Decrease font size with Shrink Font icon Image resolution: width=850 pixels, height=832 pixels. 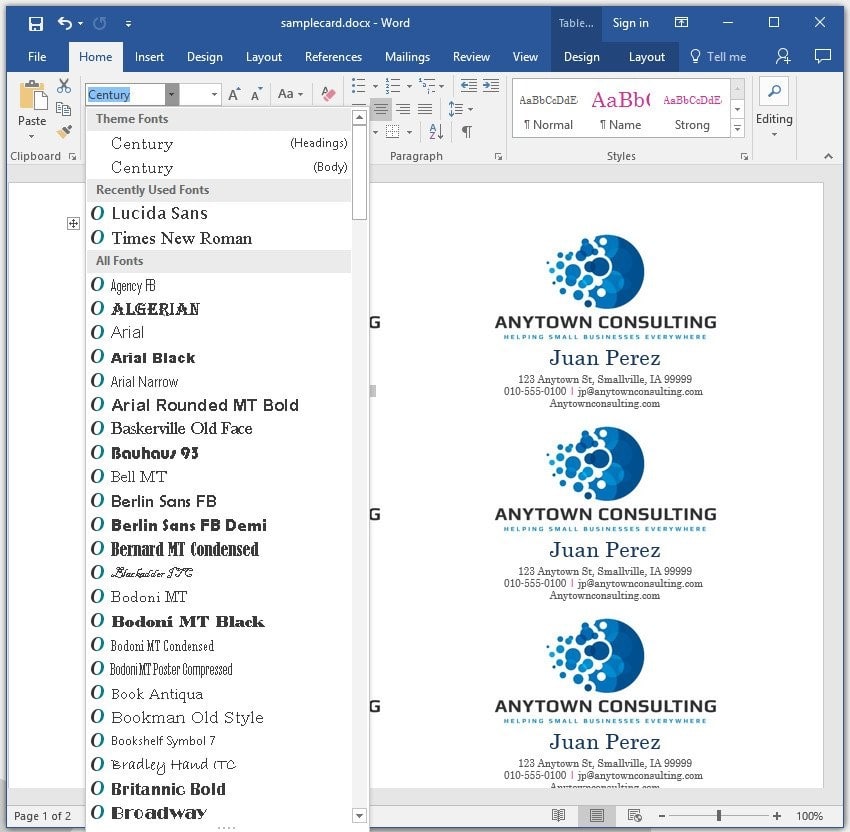(x=256, y=94)
